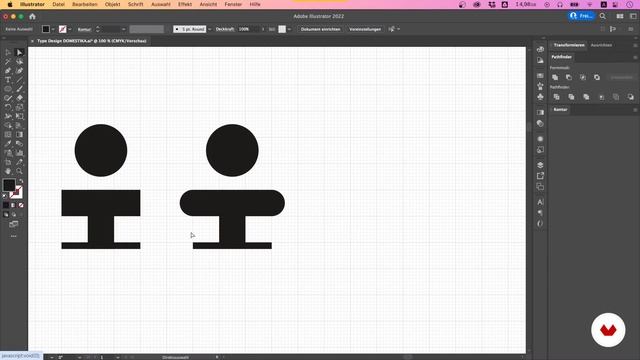640x360 pixels.
Task: Click Exclude shape mode in Pathfinder
Action: click(597, 77)
